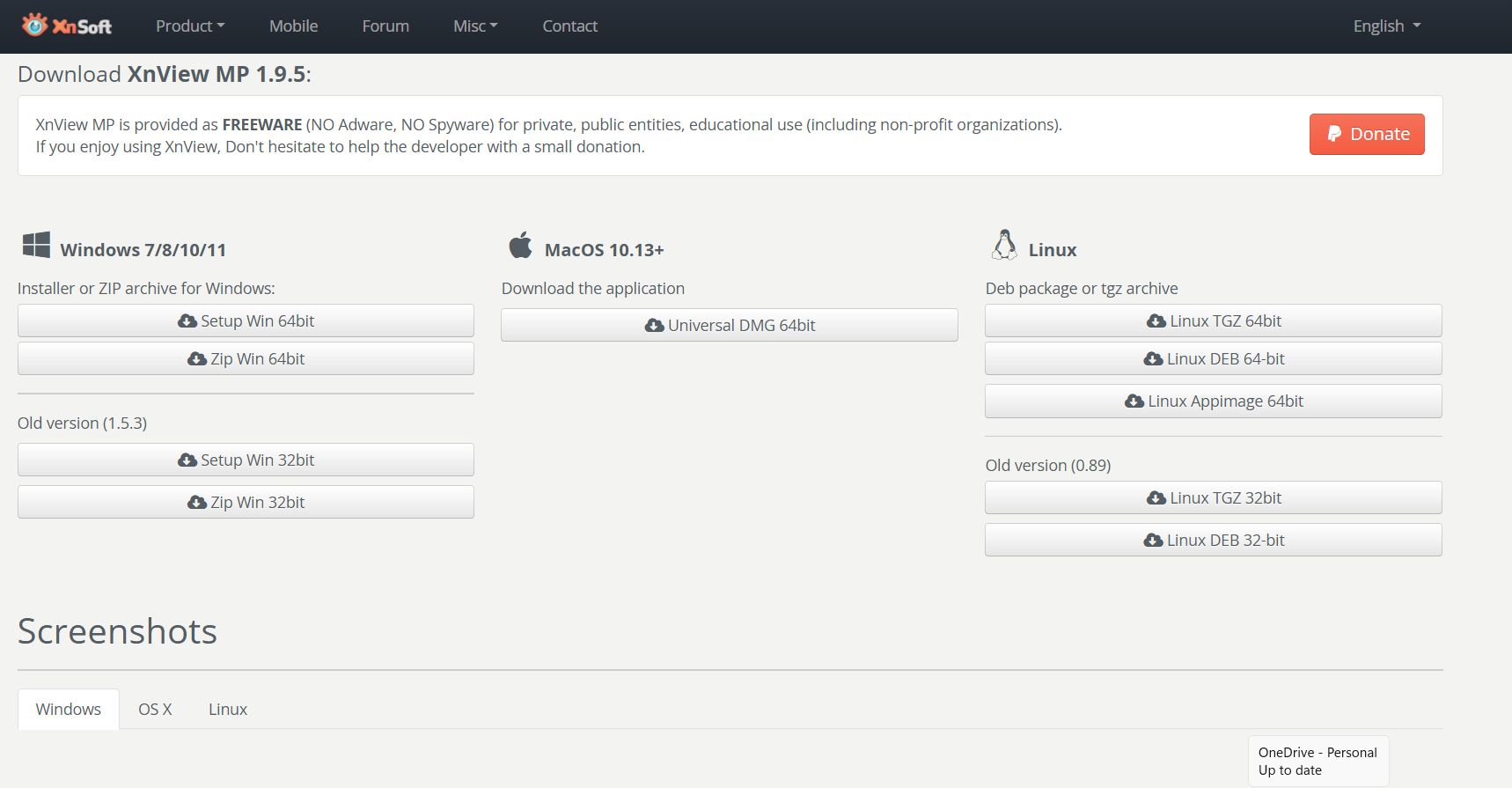Open the Misc dropdown menu
The width and height of the screenshot is (1512, 788).
(475, 26)
